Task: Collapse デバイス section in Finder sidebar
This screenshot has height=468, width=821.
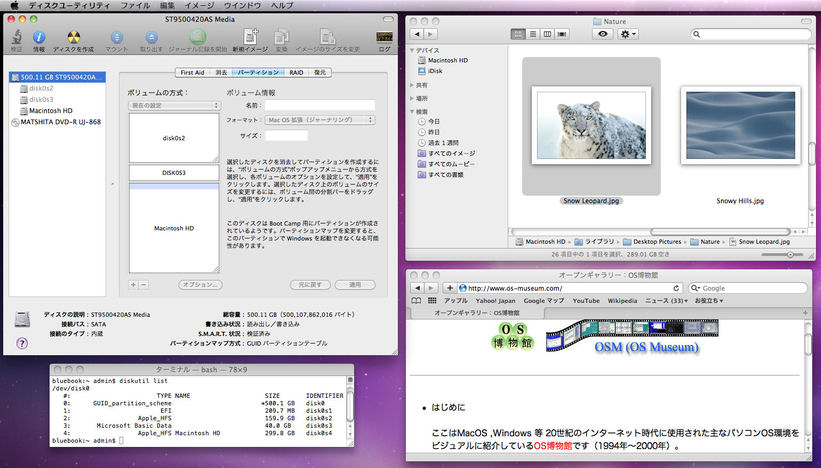Action: (x=413, y=51)
